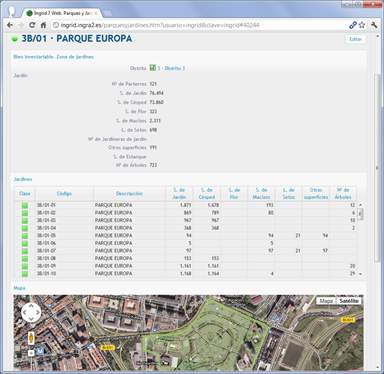Click the Street View pegman icon
Screen dimensions: 384x374
(x=31, y=338)
